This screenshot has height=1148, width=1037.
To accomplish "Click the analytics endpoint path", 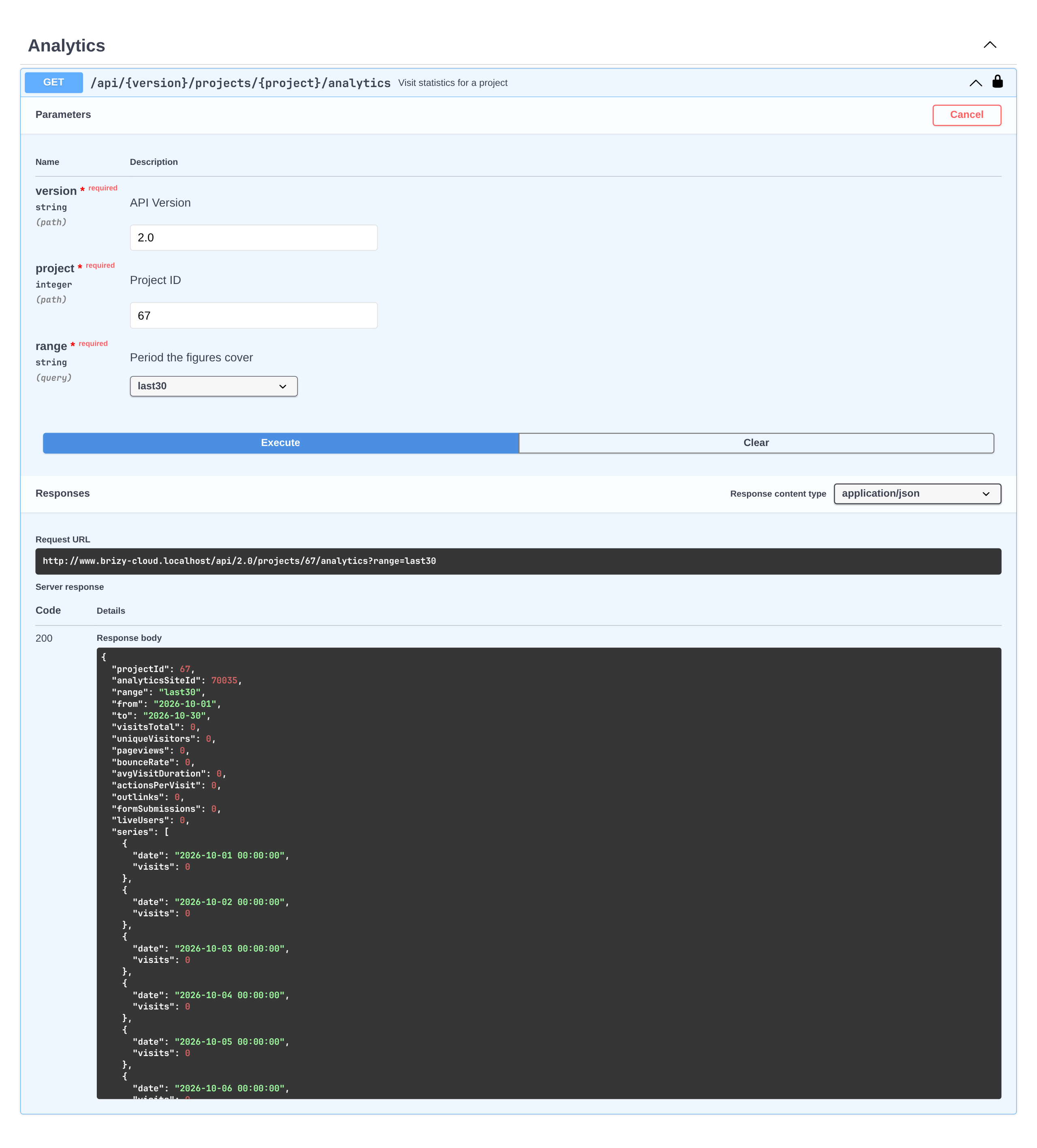I will [x=240, y=83].
